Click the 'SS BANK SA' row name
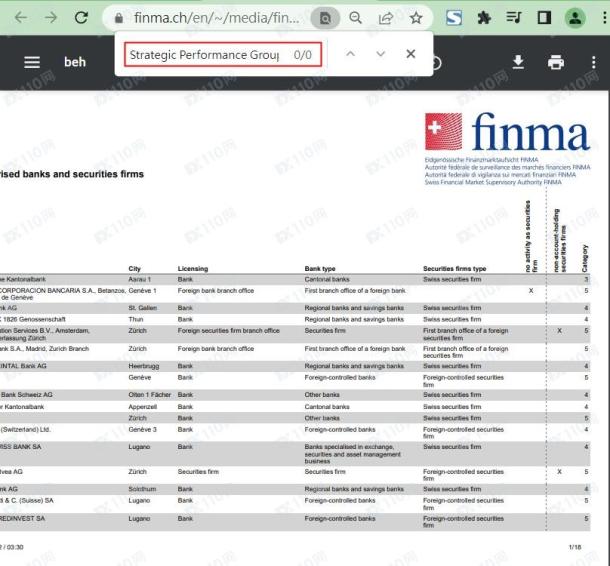Screen dimensions: 610x566 [21, 447]
